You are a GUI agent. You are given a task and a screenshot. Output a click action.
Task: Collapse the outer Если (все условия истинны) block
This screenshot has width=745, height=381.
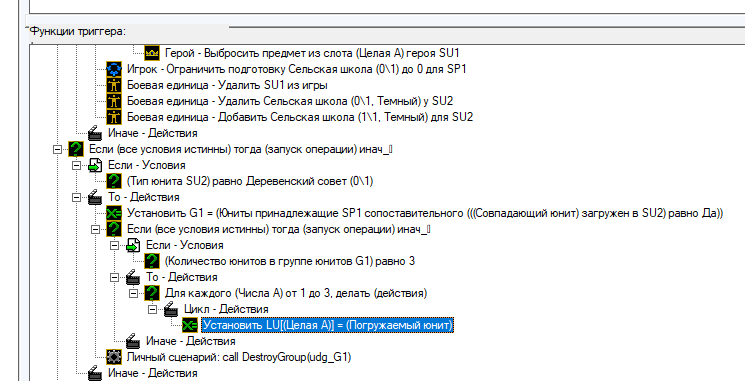click(57, 150)
